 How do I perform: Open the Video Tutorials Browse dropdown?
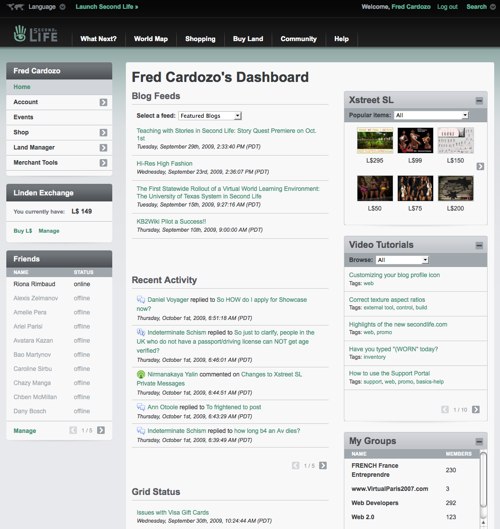tap(402, 260)
